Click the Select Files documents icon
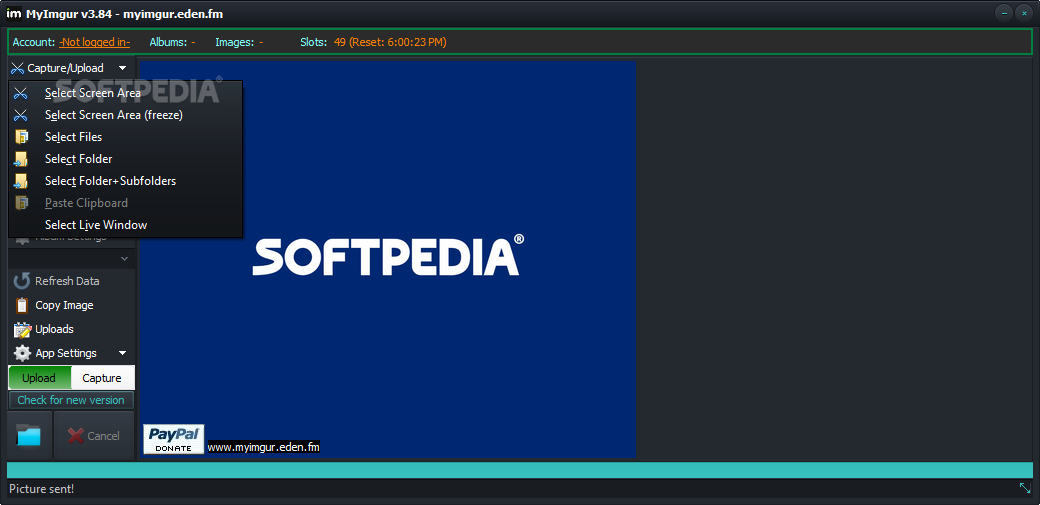1040x505 pixels. tap(22, 137)
